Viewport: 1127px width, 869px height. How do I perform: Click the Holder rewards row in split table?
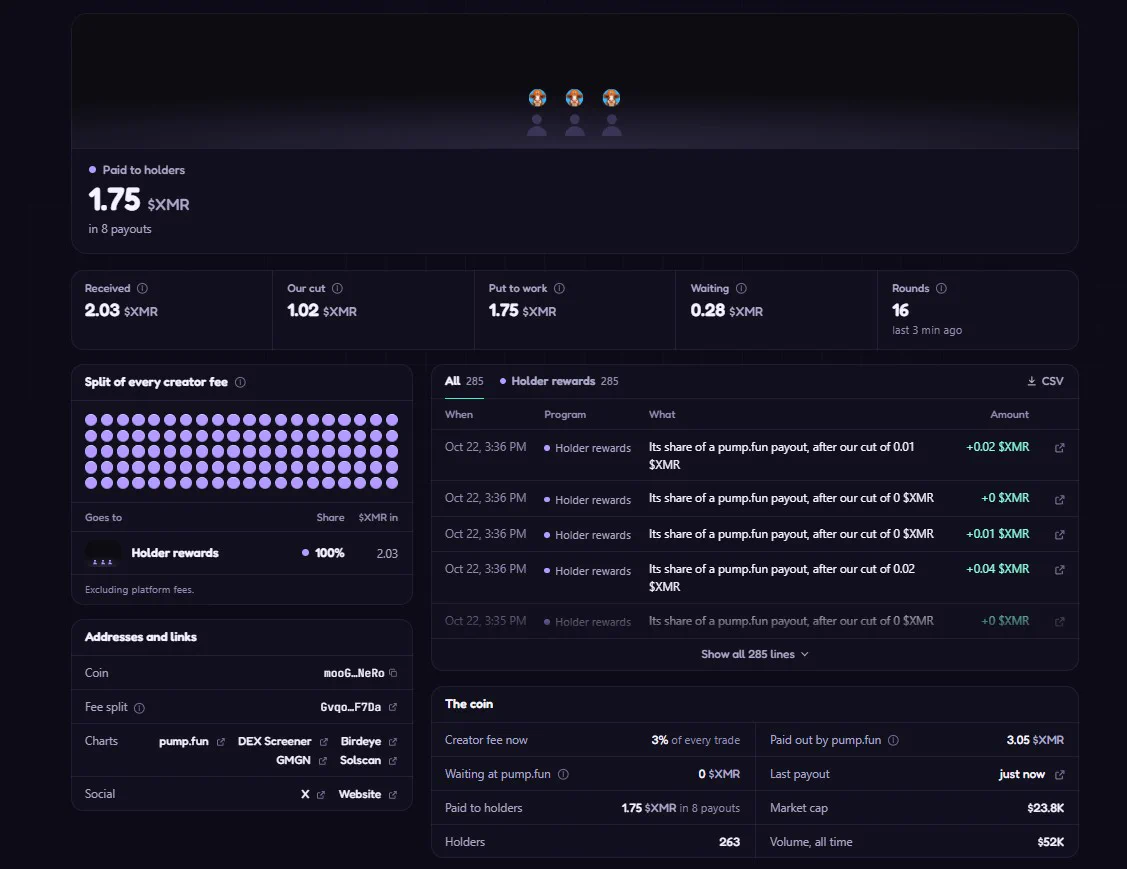[x=242, y=553]
